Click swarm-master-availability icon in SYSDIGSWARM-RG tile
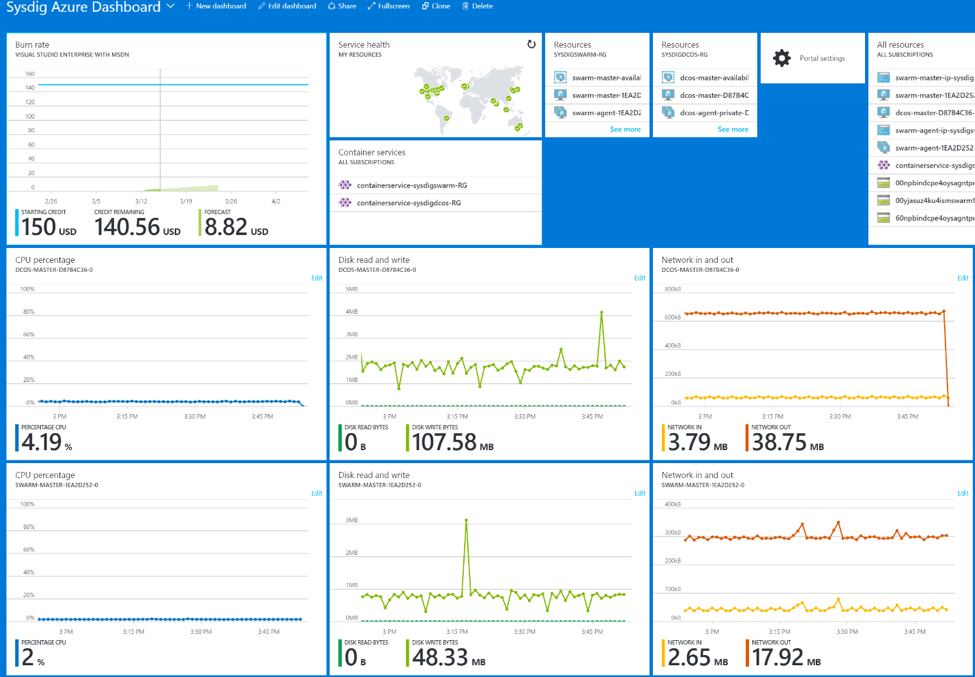Screen dimensions: 975x677 (560, 78)
